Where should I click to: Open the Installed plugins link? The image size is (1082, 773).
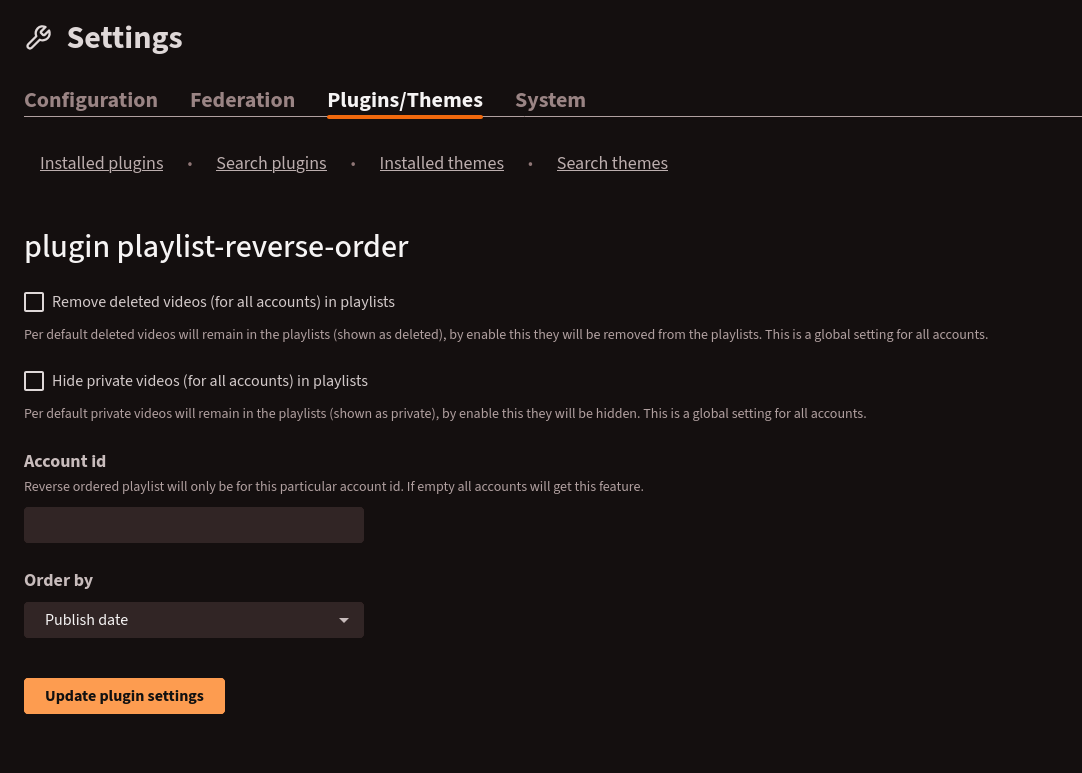101,163
